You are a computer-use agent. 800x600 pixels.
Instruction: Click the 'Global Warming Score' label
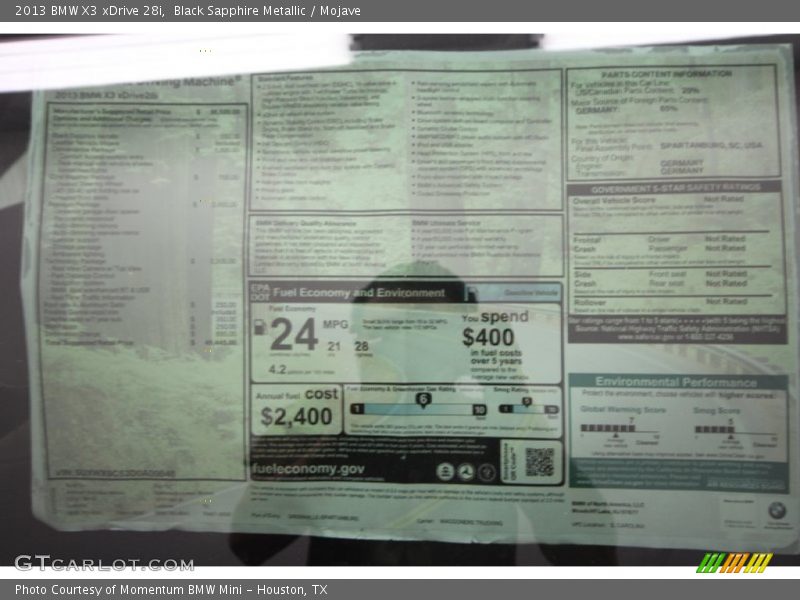(x=623, y=410)
